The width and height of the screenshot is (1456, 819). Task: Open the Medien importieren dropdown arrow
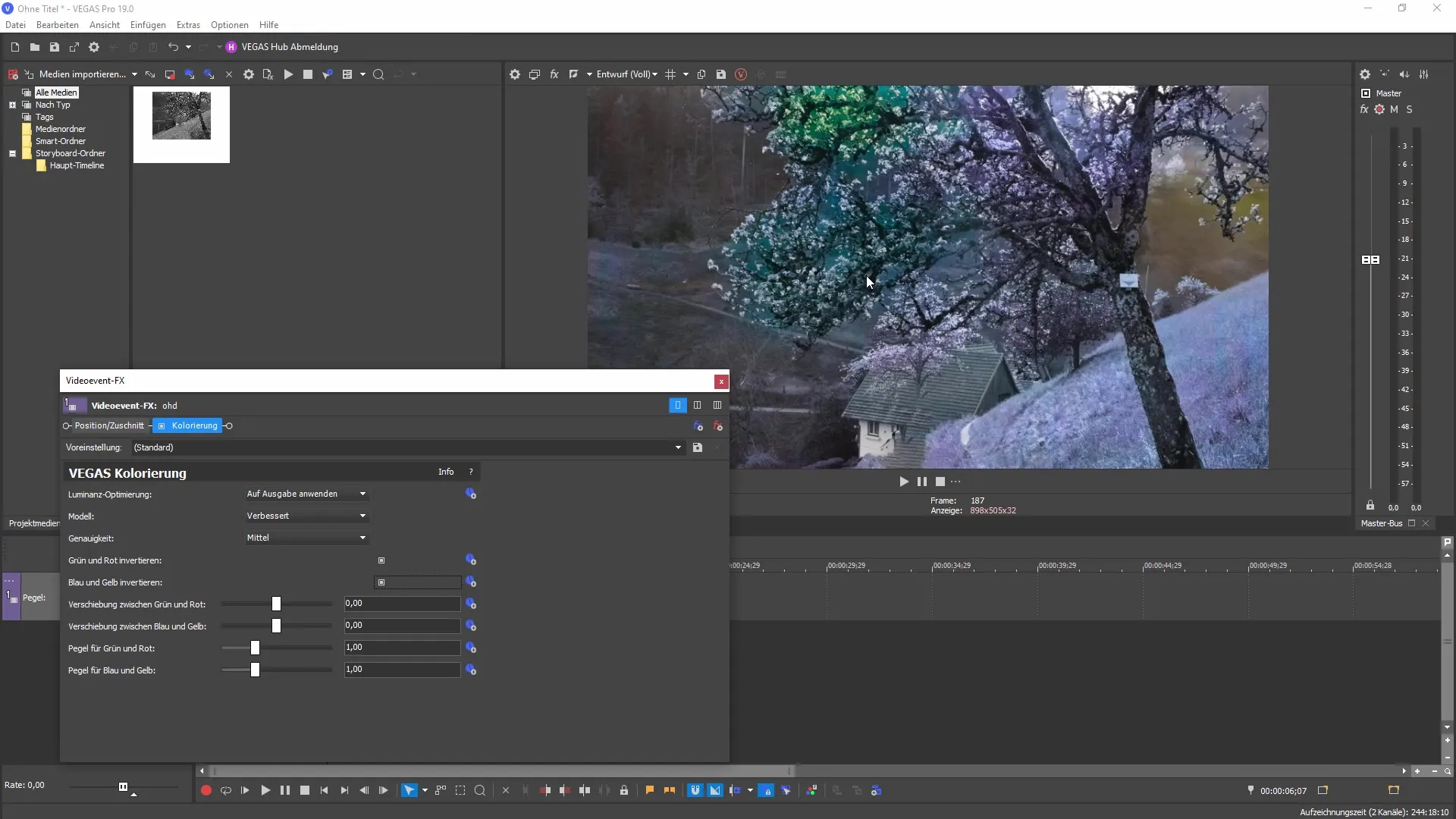pos(134,74)
